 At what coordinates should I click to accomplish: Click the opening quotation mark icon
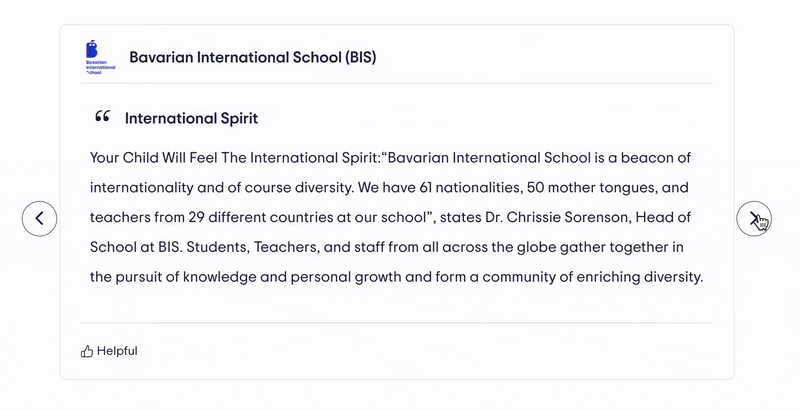tap(102, 118)
